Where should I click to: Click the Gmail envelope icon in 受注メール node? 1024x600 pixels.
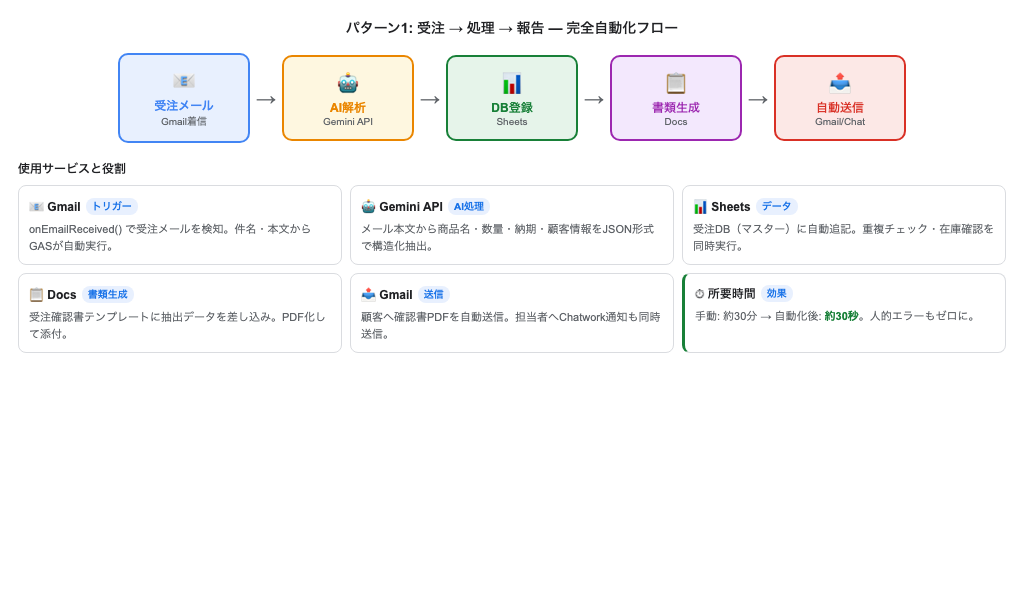point(184,81)
